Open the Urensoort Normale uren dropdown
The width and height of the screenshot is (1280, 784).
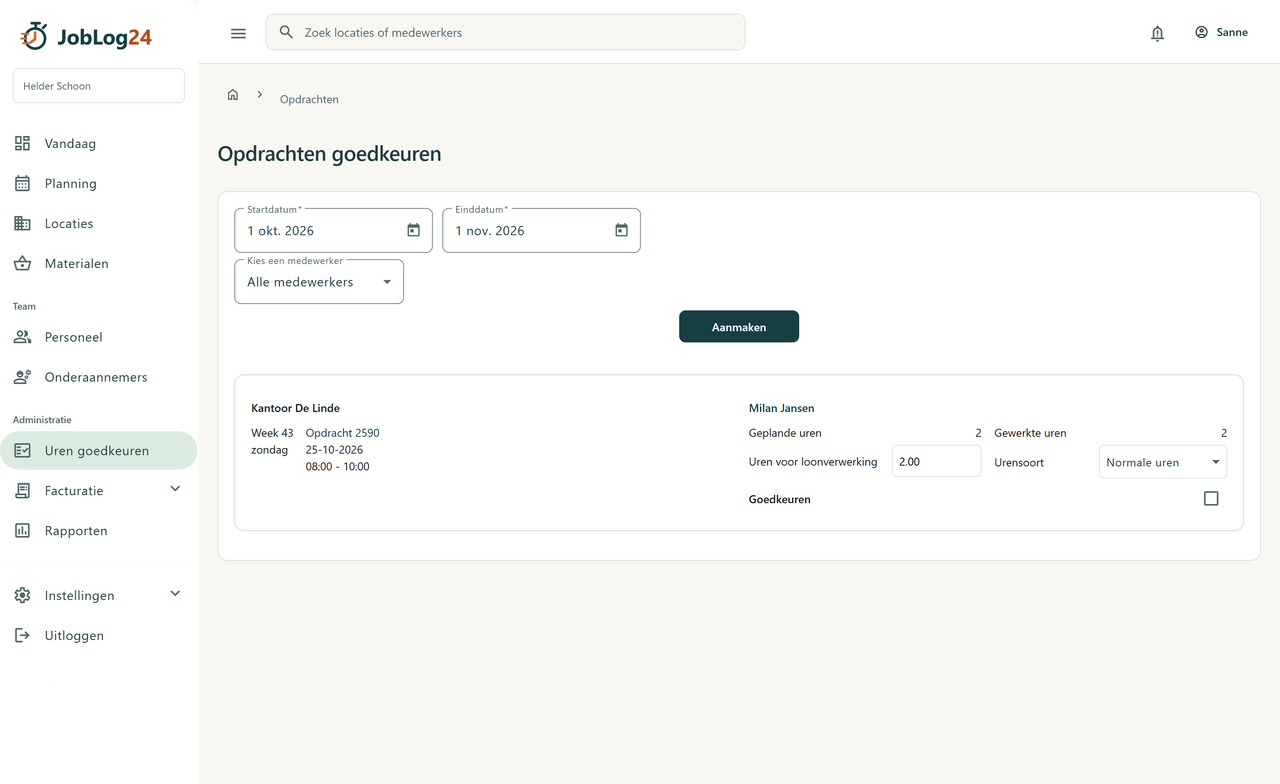1163,462
